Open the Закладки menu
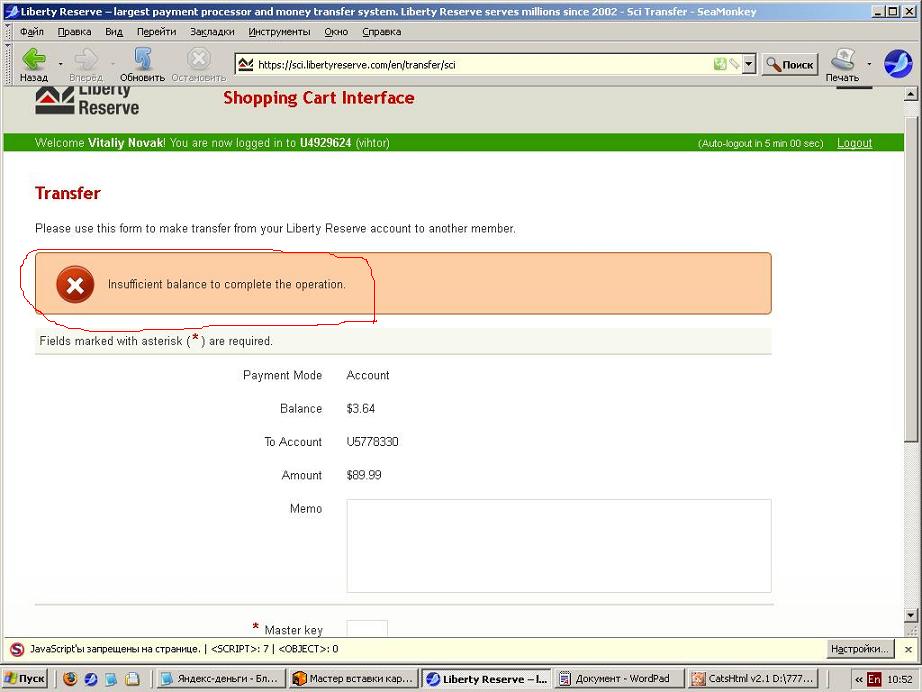Image resolution: width=922 pixels, height=692 pixels. [x=212, y=32]
